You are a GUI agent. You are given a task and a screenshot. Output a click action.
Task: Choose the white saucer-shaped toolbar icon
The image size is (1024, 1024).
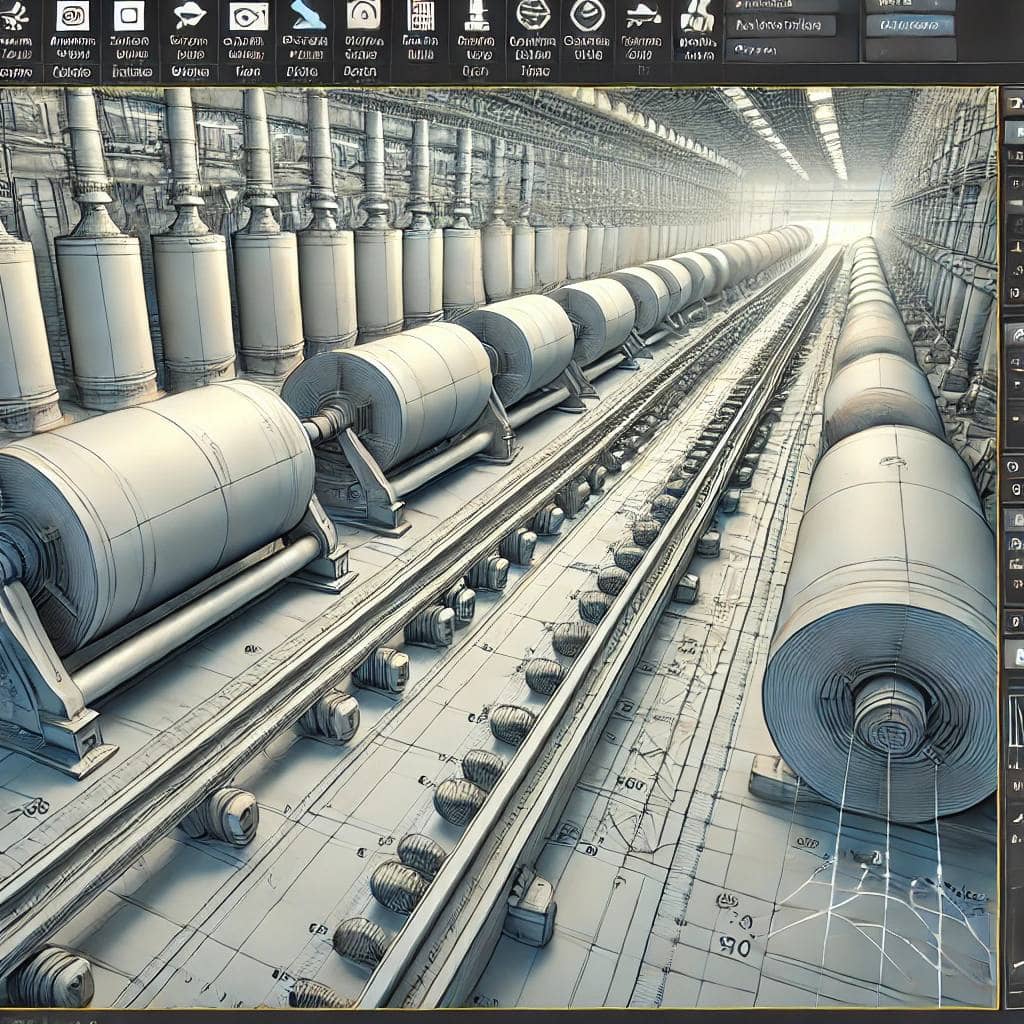point(189,16)
